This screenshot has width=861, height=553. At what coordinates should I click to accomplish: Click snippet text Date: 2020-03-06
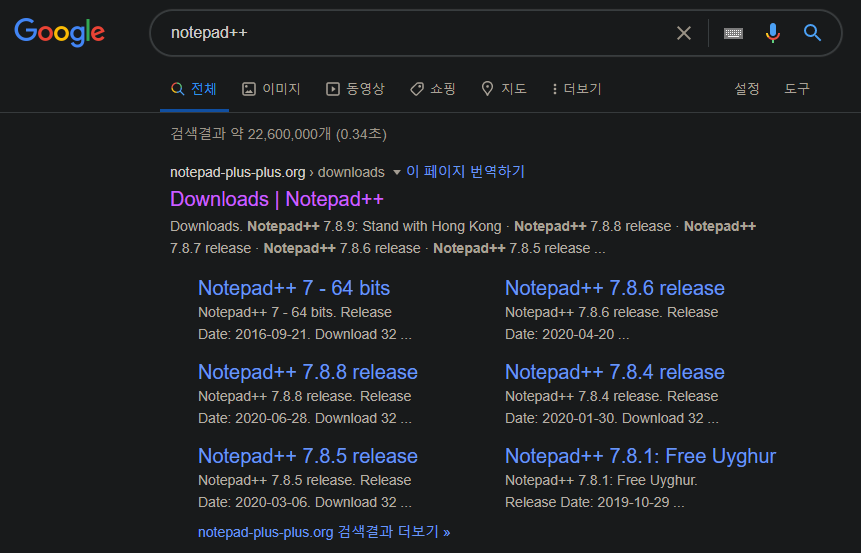click(x=254, y=502)
